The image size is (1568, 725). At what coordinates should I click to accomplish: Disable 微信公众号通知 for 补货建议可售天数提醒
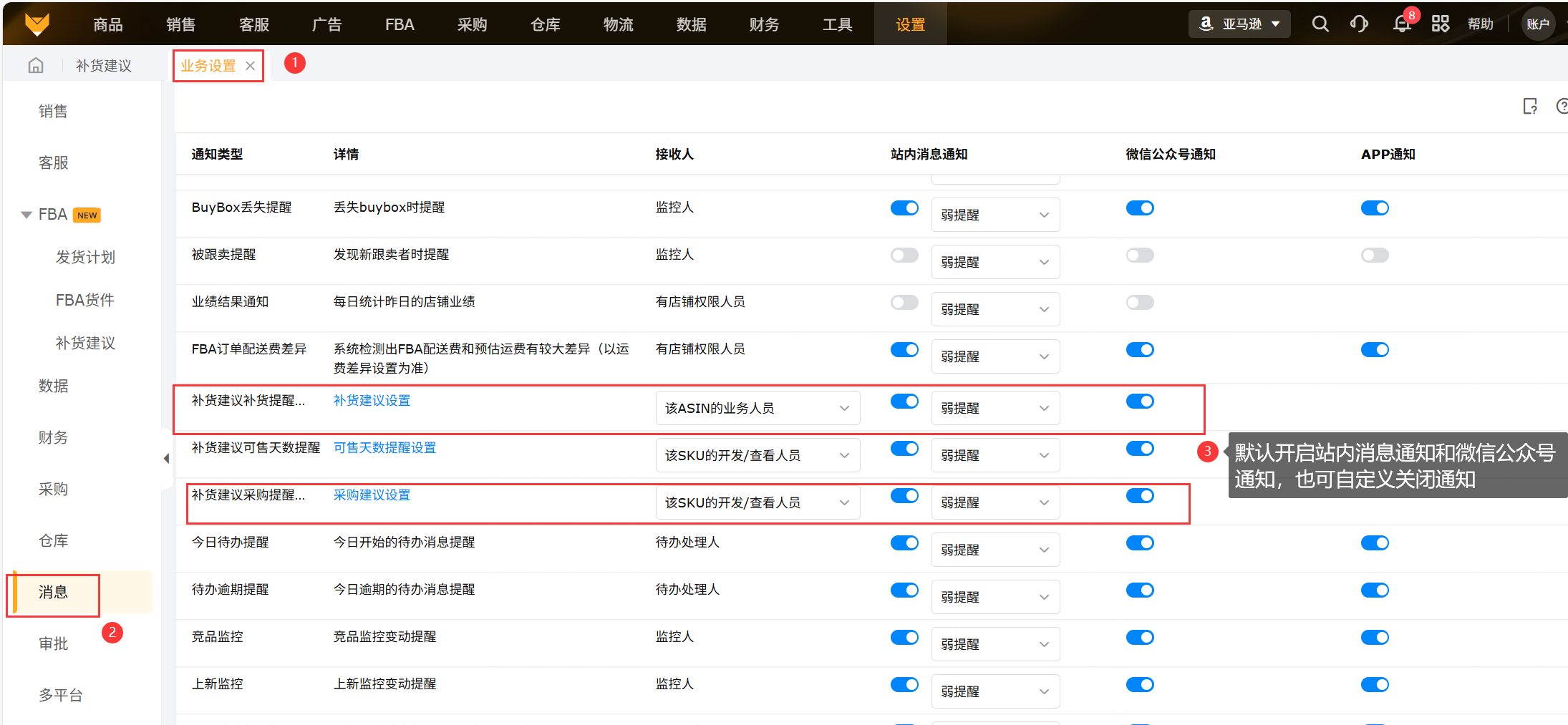(1140, 448)
